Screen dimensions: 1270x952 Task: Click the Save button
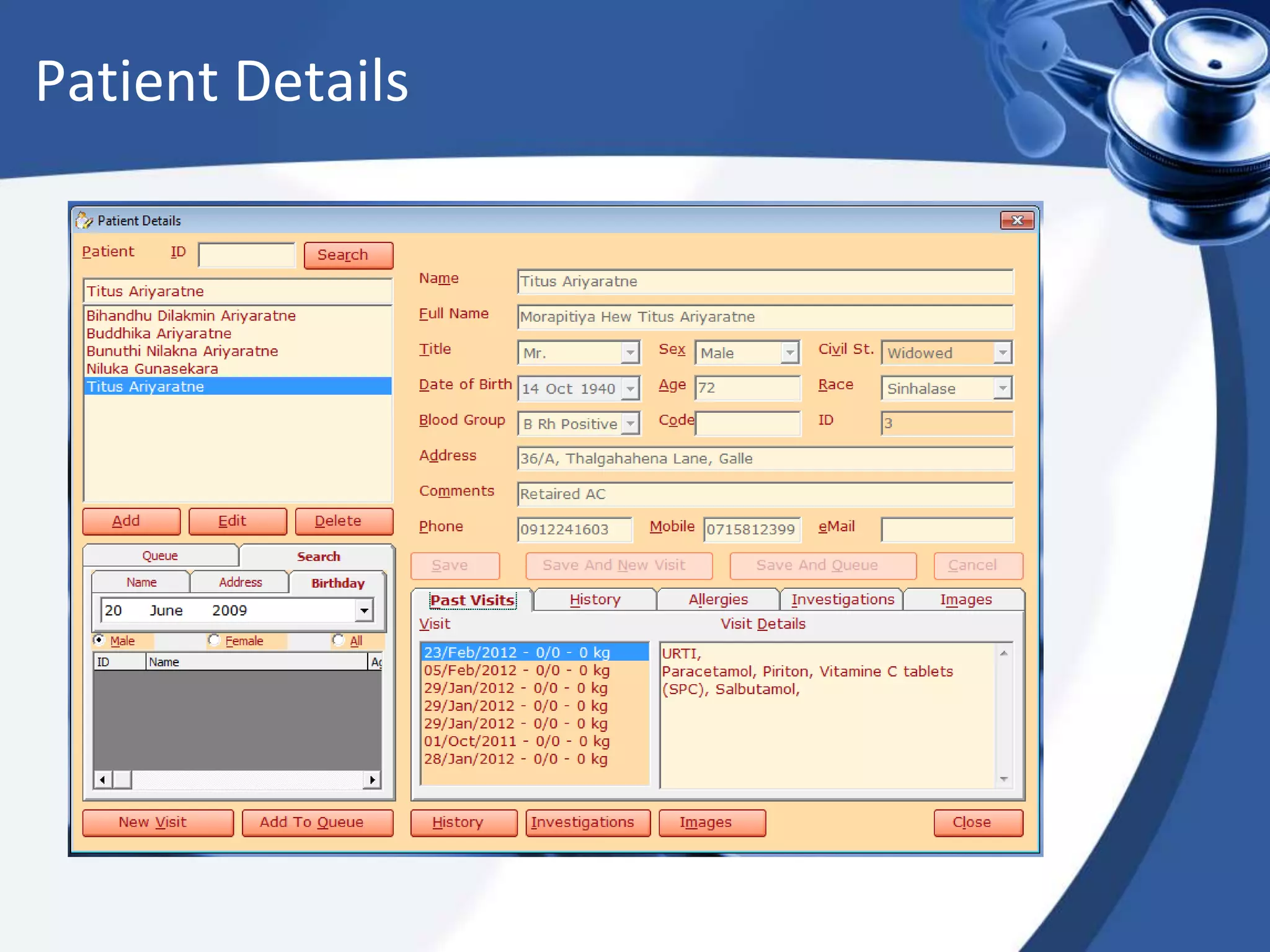pyautogui.click(x=455, y=565)
